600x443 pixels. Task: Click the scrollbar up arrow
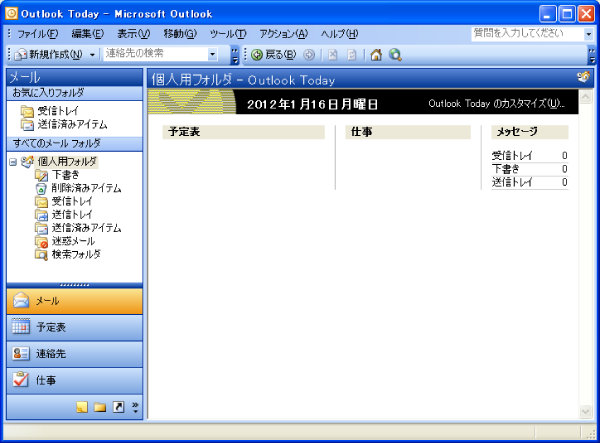click(585, 97)
